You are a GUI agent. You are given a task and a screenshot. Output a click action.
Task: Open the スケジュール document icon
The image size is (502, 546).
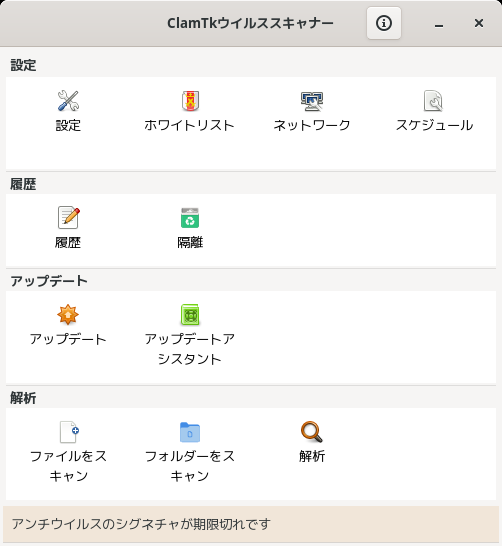[433, 101]
